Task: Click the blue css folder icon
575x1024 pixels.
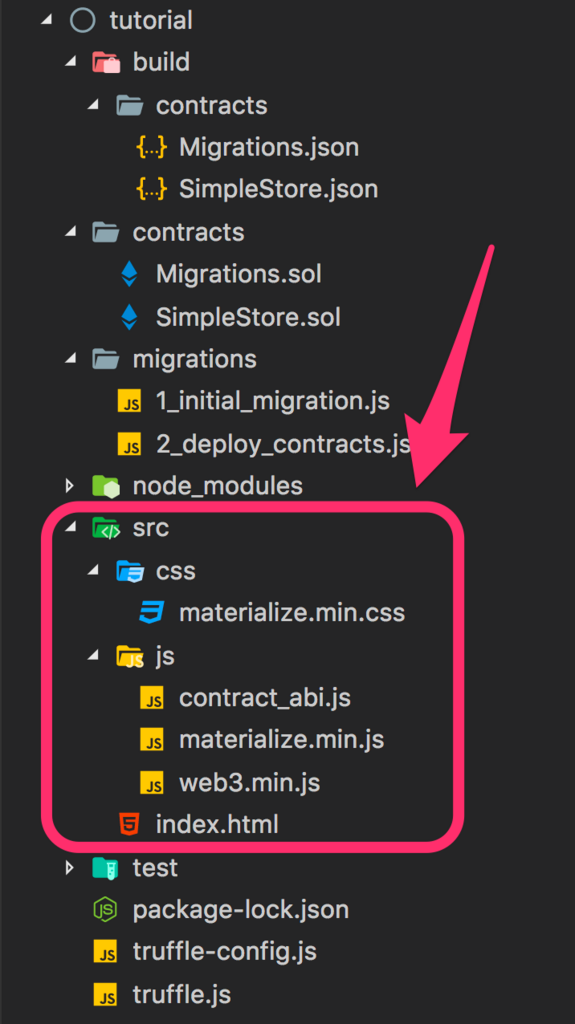Action: click(129, 571)
